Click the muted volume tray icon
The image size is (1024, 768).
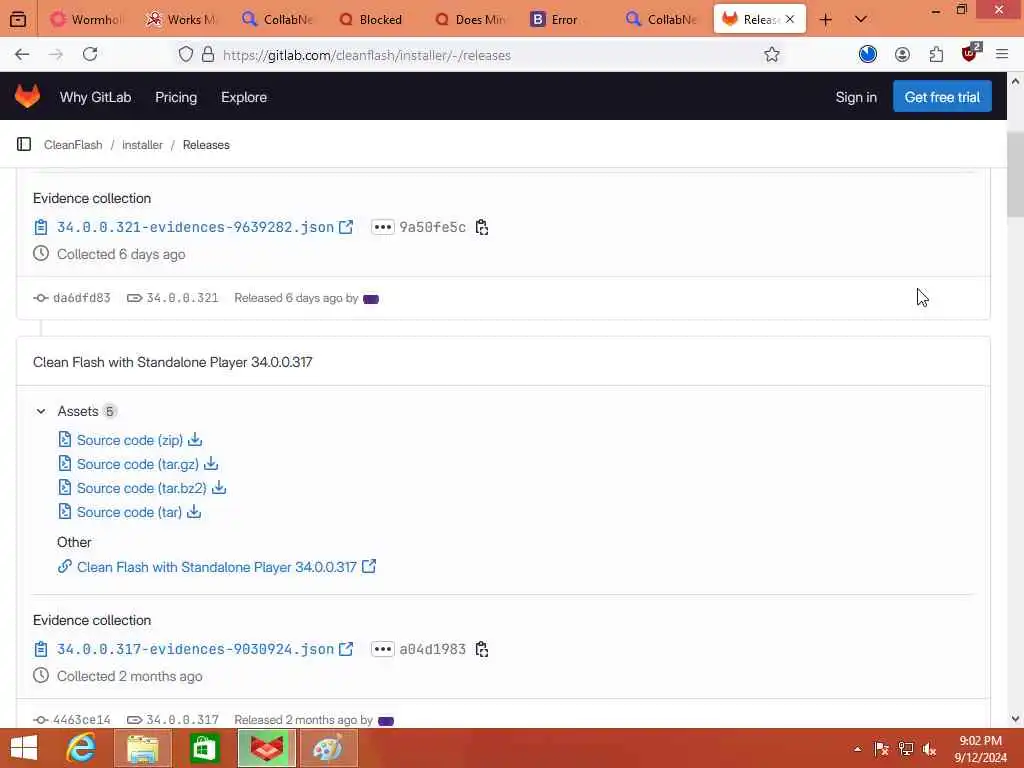(930, 749)
